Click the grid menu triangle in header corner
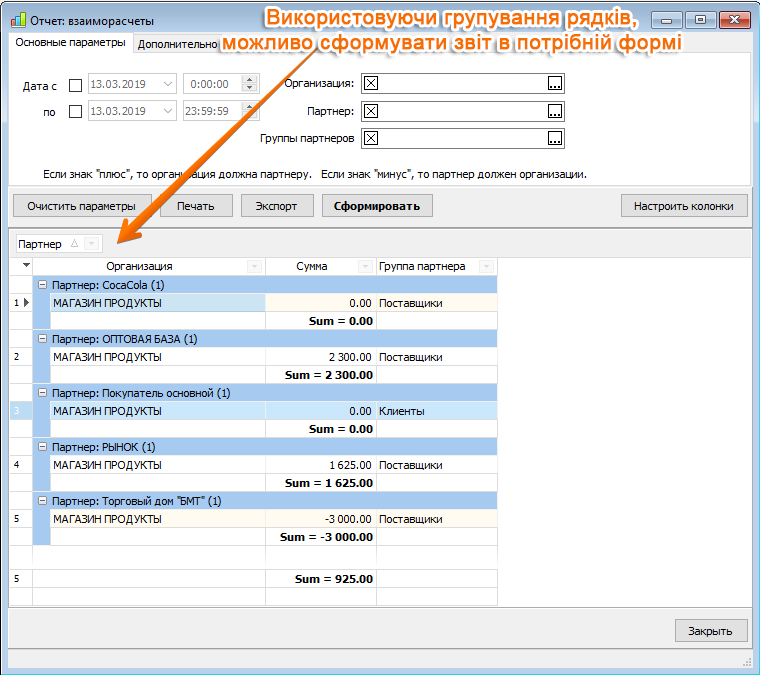This screenshot has width=760, height=675. click(26, 265)
